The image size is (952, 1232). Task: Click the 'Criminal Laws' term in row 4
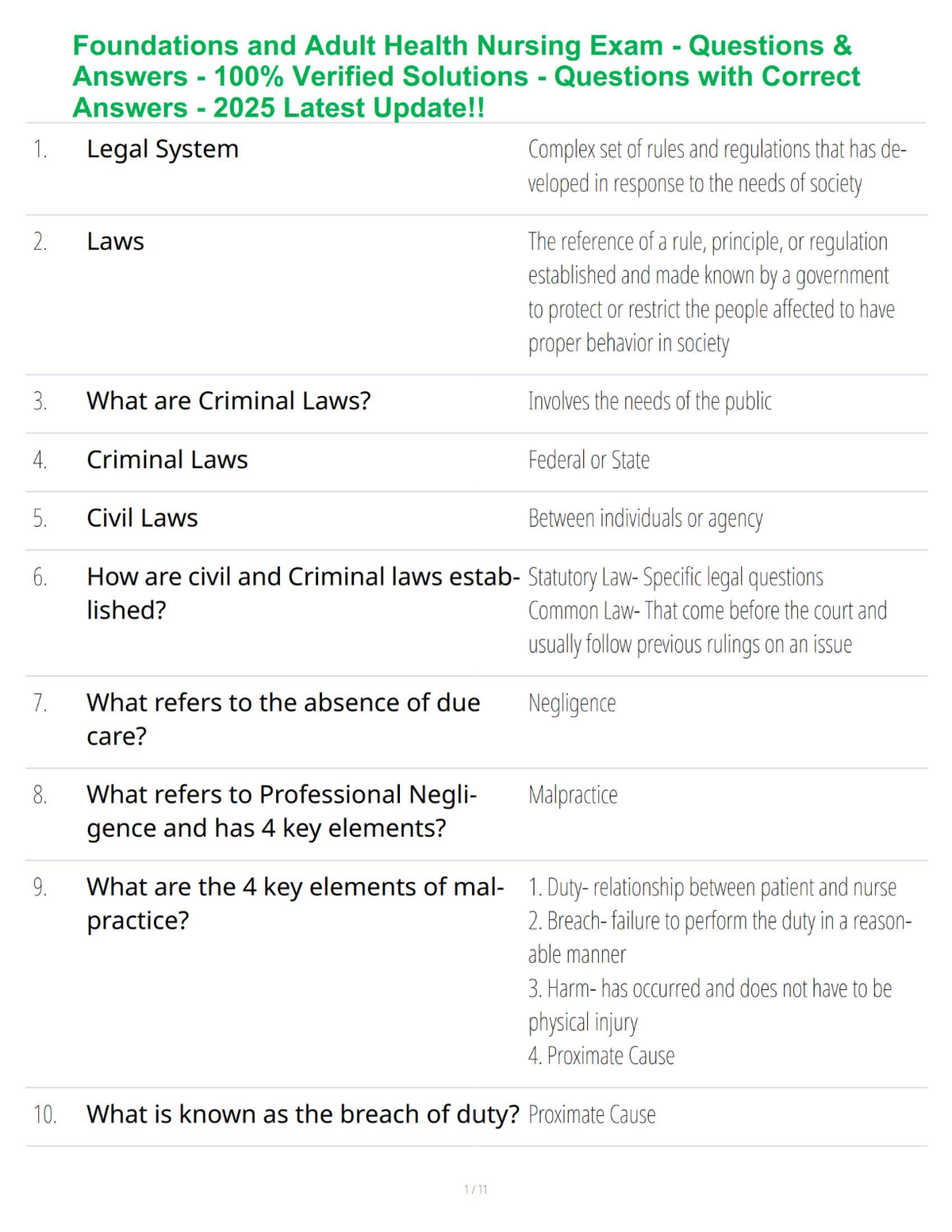pos(167,459)
